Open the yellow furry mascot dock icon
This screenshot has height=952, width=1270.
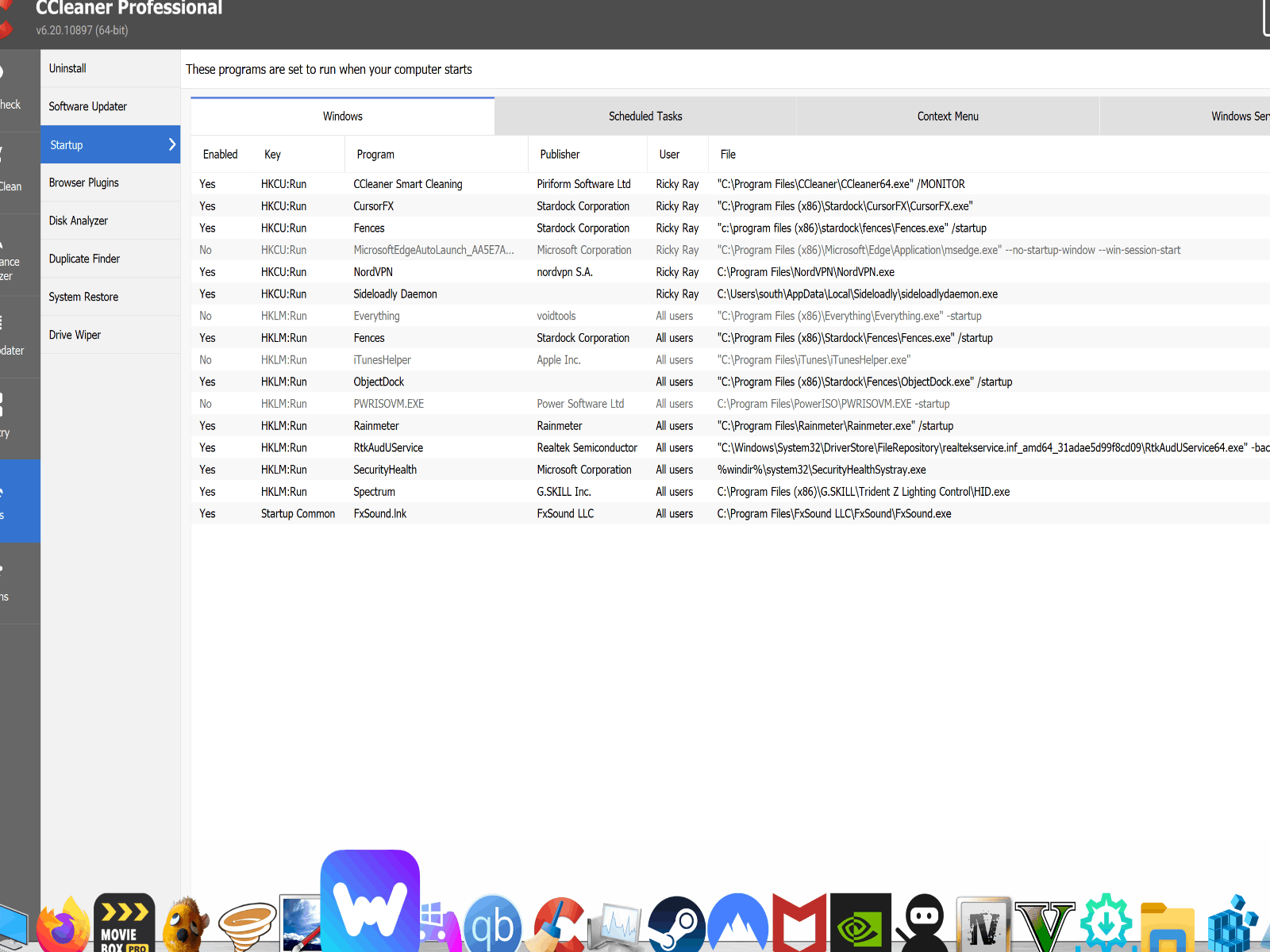pyautogui.click(x=186, y=924)
